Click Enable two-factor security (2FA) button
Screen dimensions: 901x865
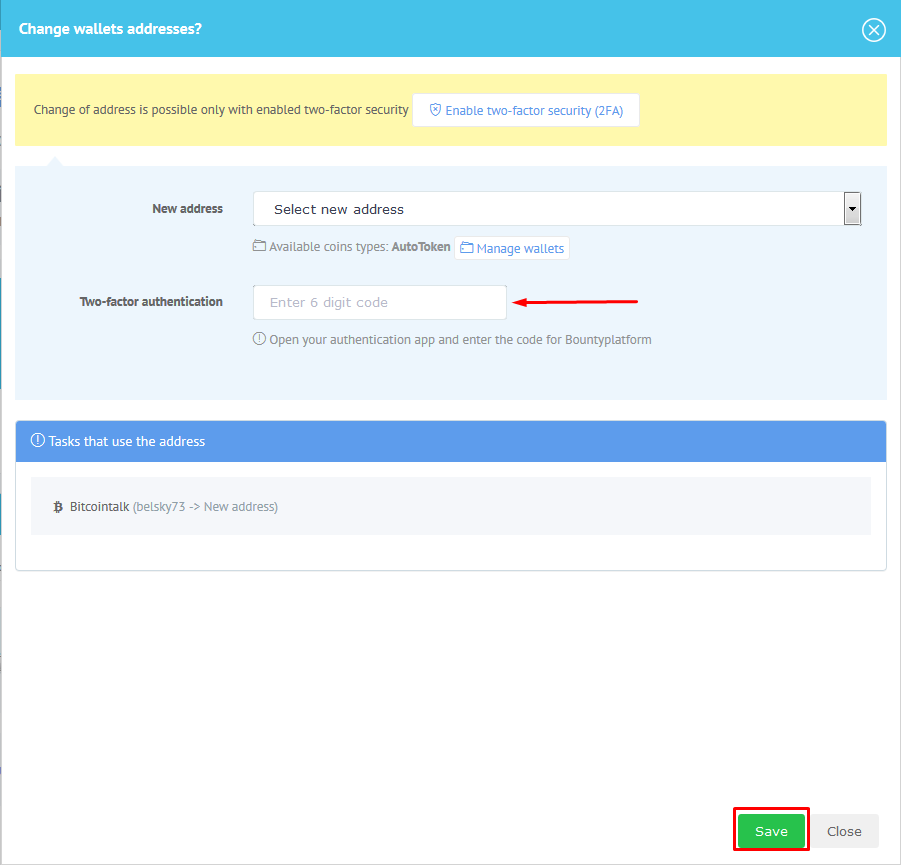[526, 110]
